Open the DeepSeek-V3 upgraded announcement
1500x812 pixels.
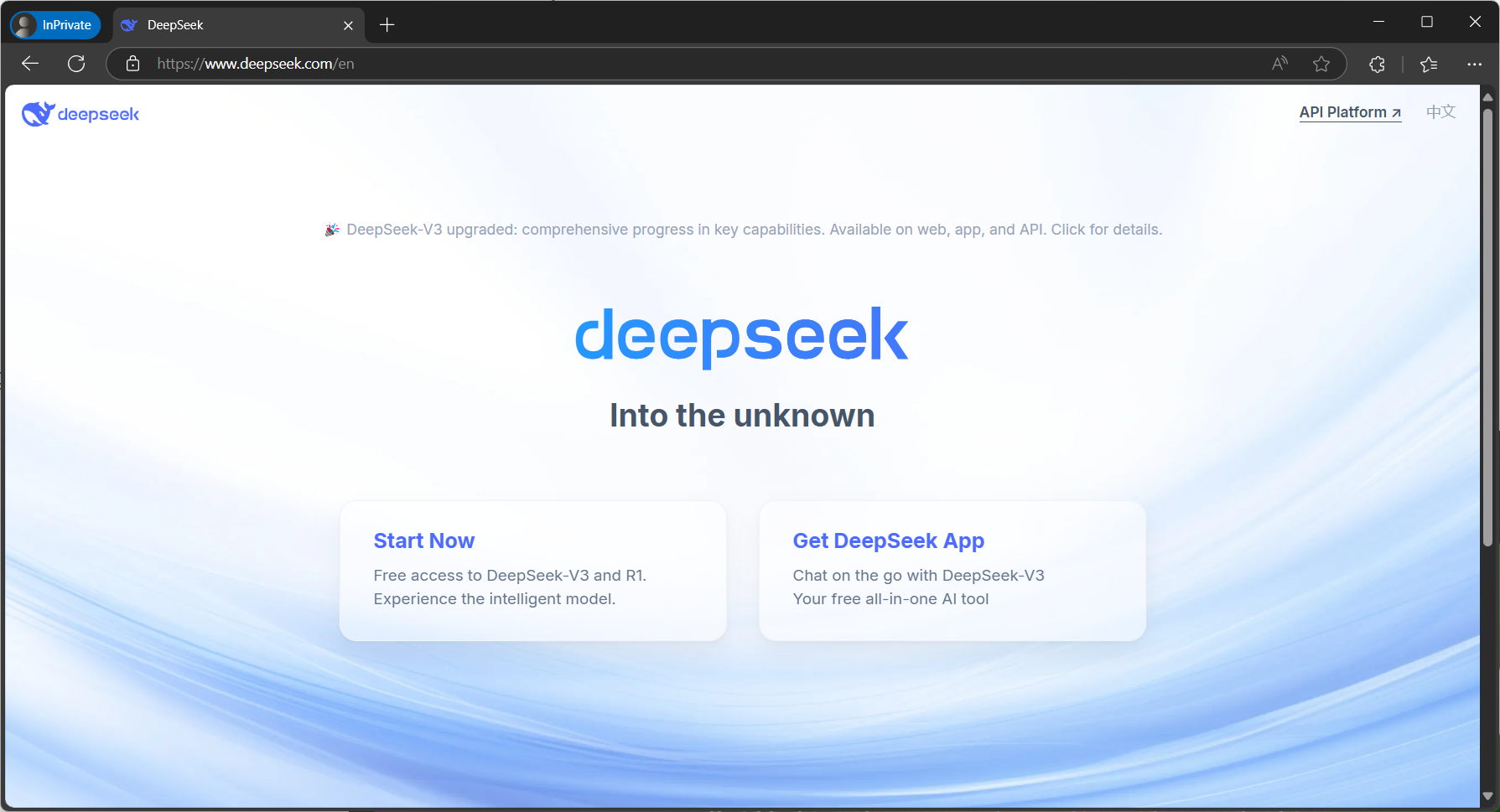pyautogui.click(x=743, y=230)
